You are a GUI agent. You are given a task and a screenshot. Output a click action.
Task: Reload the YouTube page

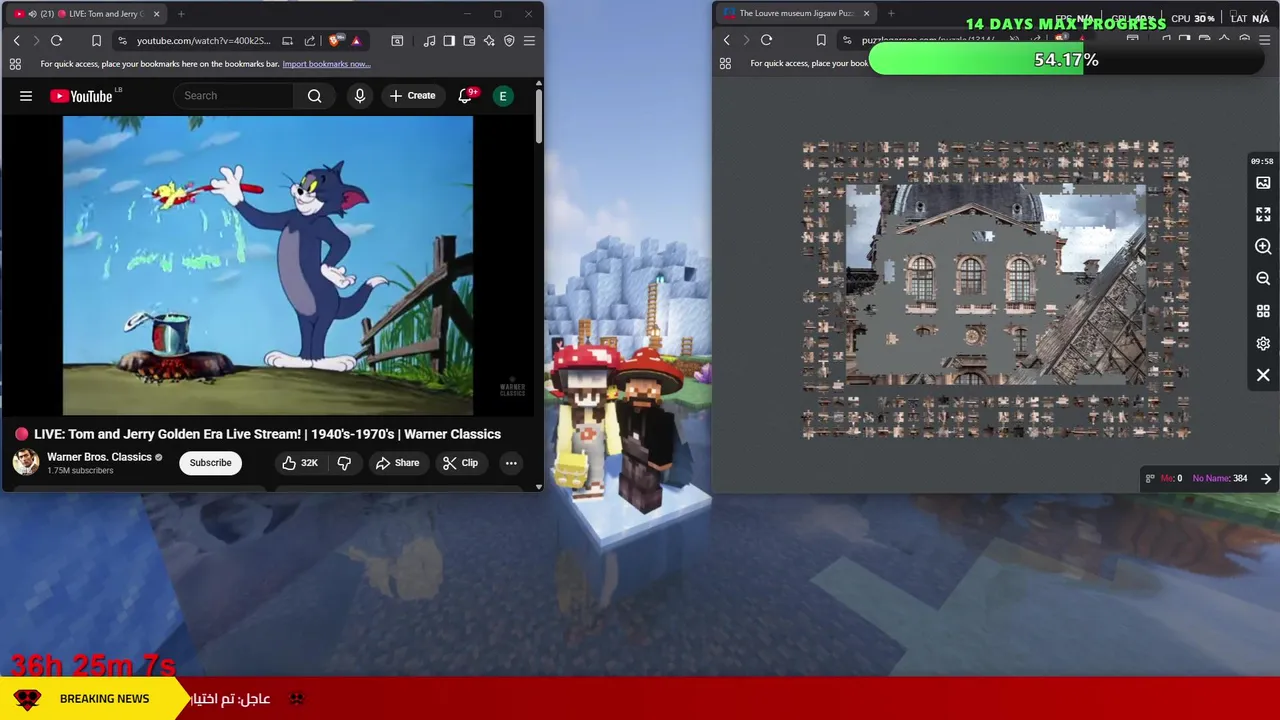coord(57,40)
